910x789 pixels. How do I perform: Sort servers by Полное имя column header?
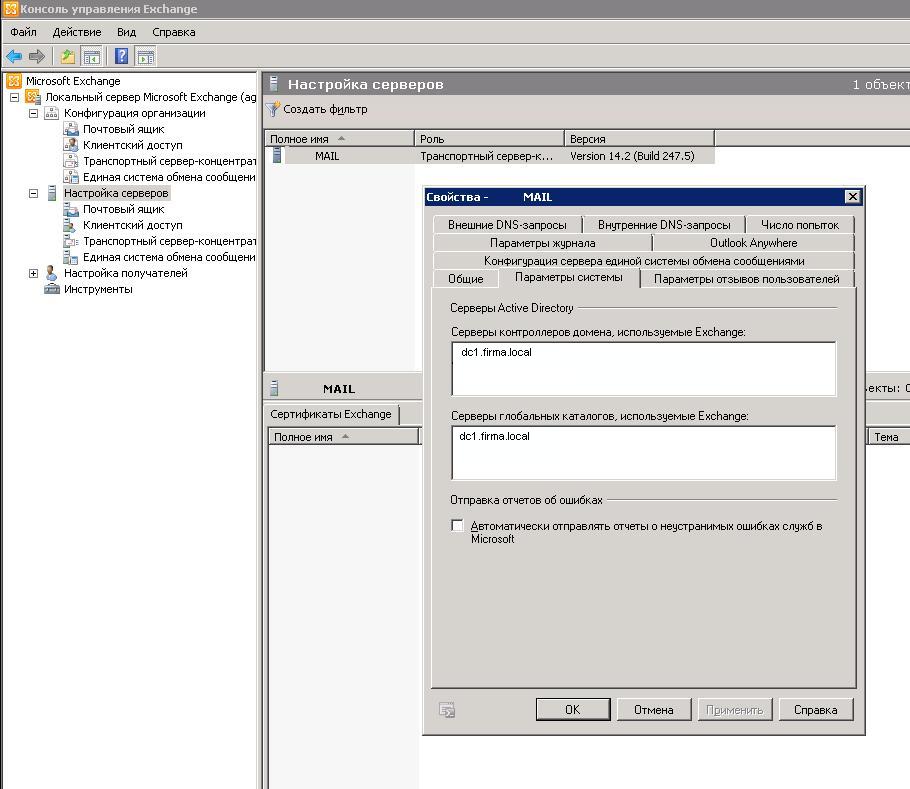[339, 139]
